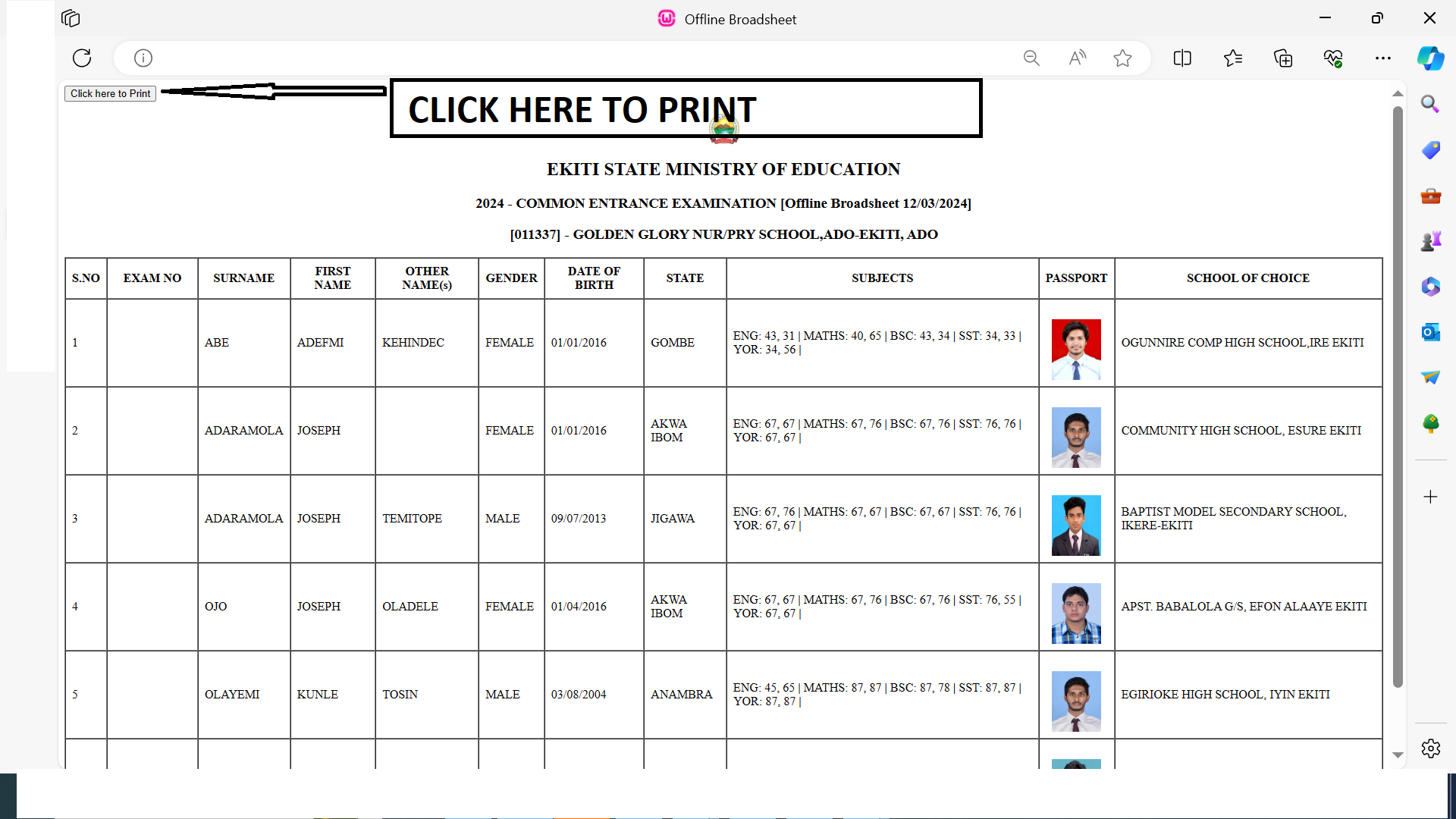Click OLAYEMI KUNLE's passport photo

[x=1075, y=701]
